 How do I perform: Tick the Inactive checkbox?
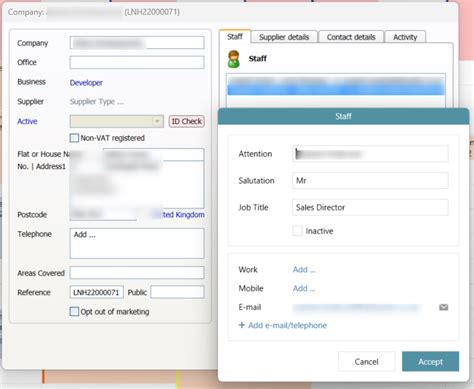click(x=297, y=231)
